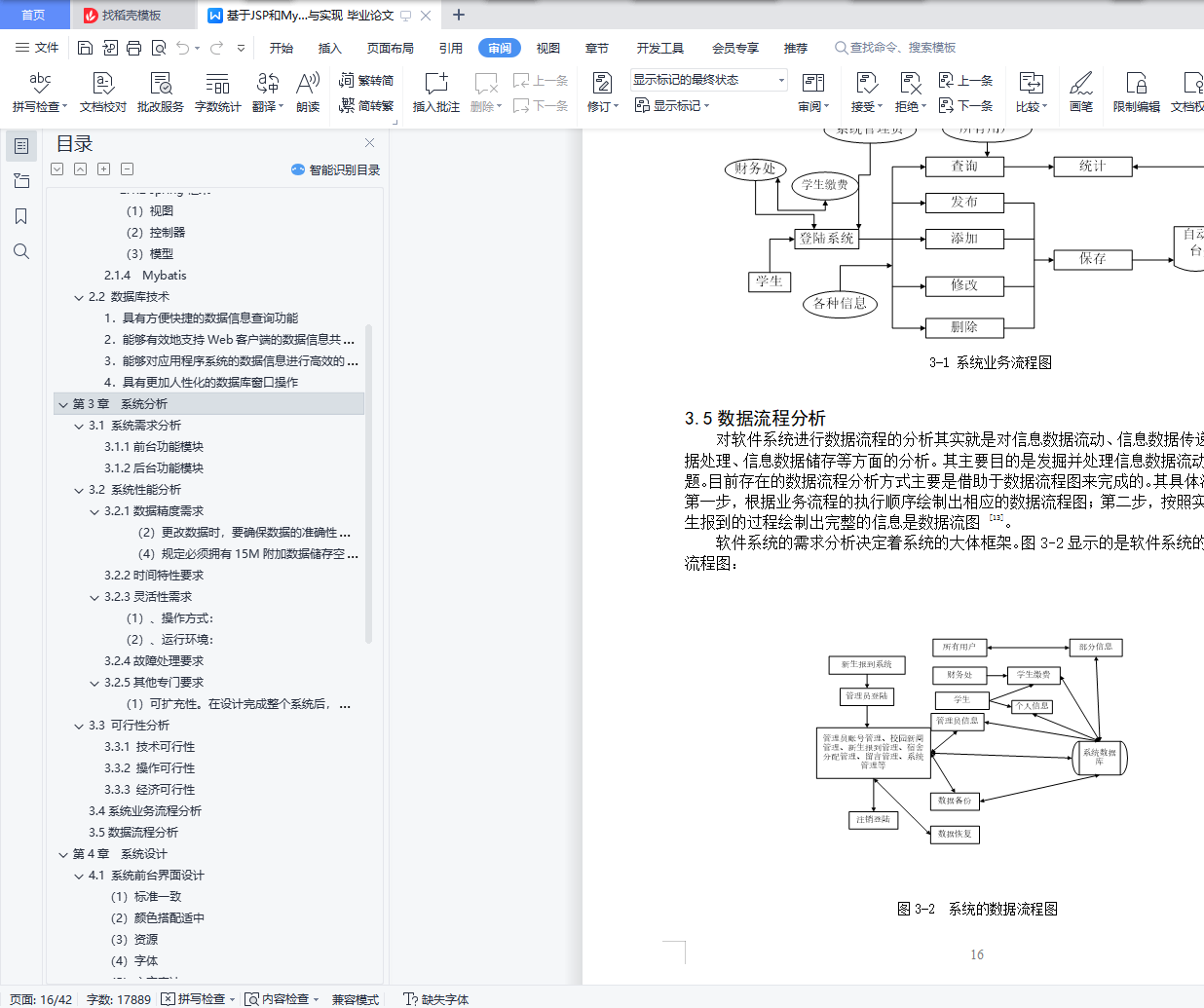
Task: Open the 开发工具 ribbon tab
Action: (660, 48)
